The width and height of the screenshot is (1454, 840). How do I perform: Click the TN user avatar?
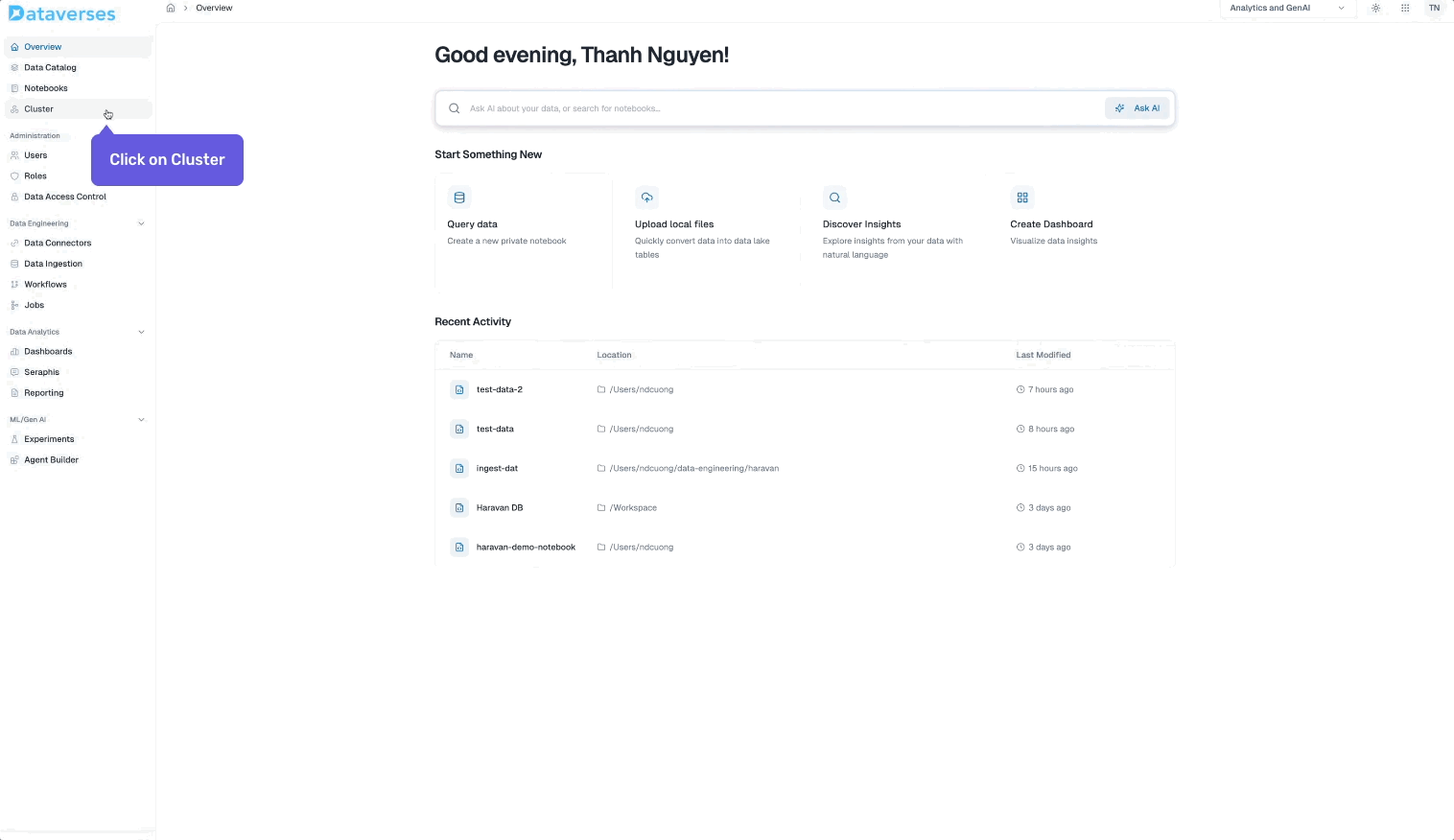click(1434, 8)
